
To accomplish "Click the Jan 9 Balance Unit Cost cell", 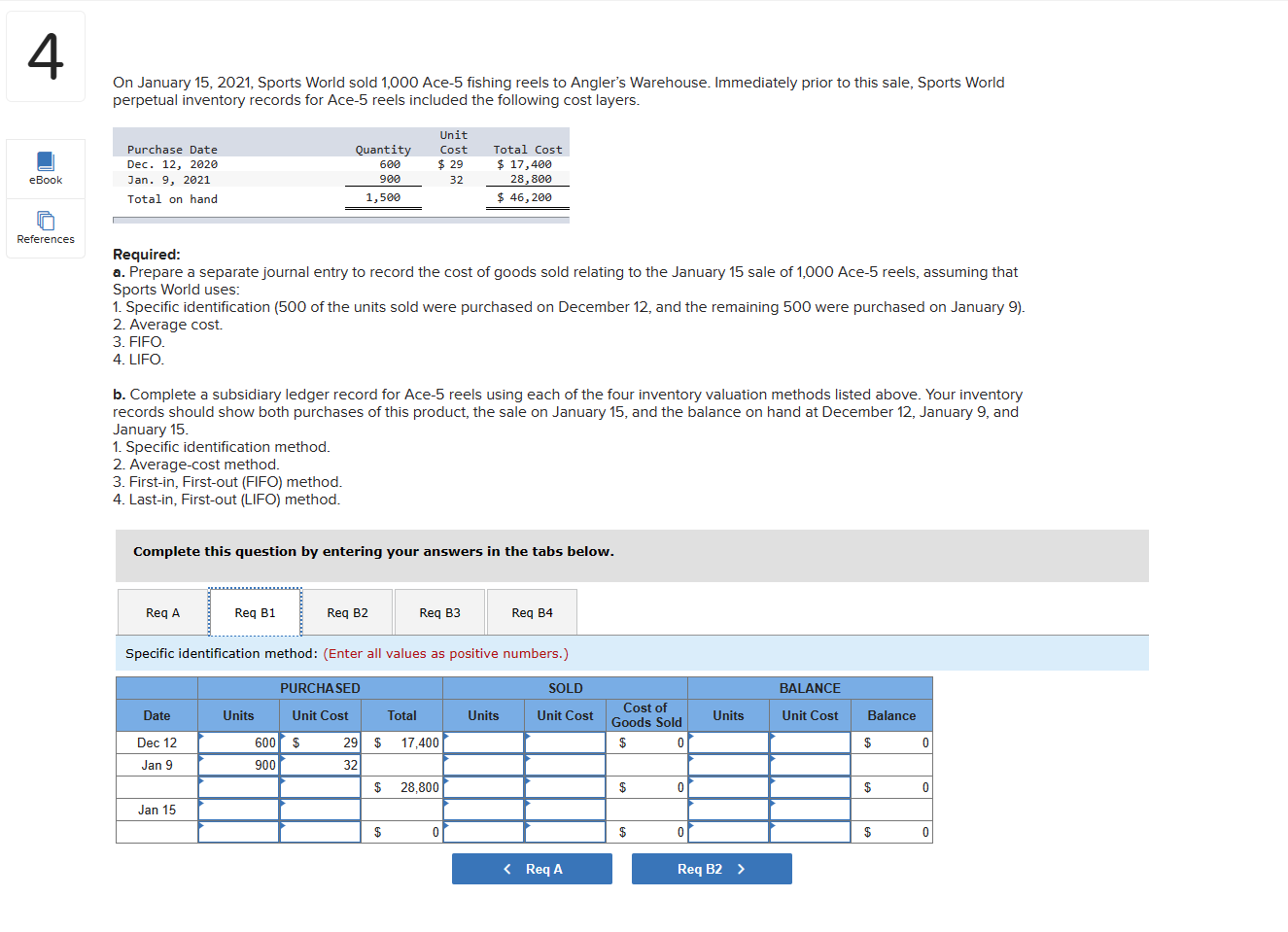I will pos(810,765).
